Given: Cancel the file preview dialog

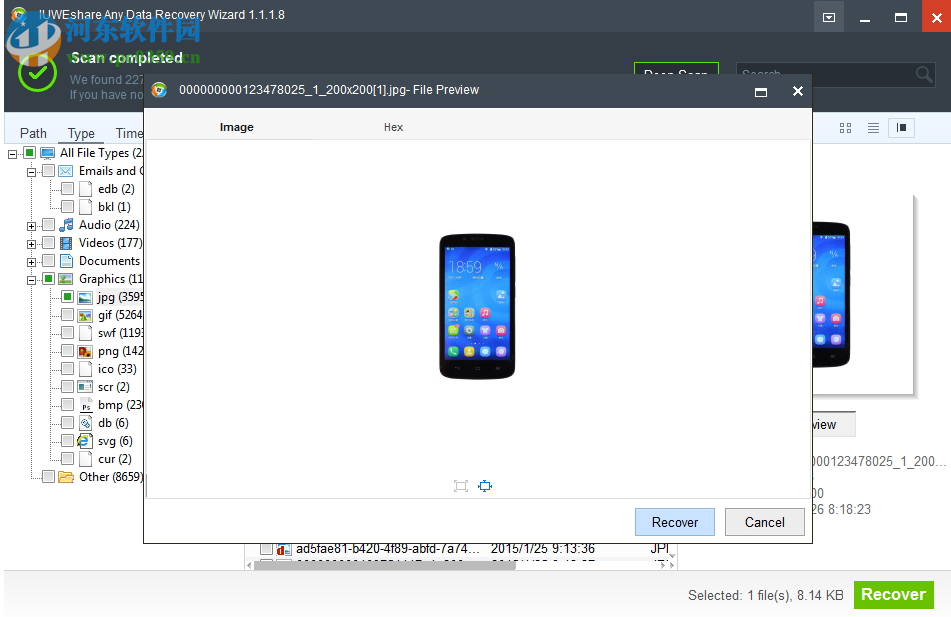Looking at the screenshot, I should coord(764,522).
